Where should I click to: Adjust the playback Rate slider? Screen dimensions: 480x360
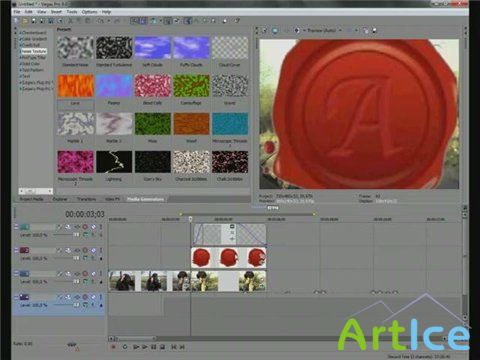click(71, 345)
